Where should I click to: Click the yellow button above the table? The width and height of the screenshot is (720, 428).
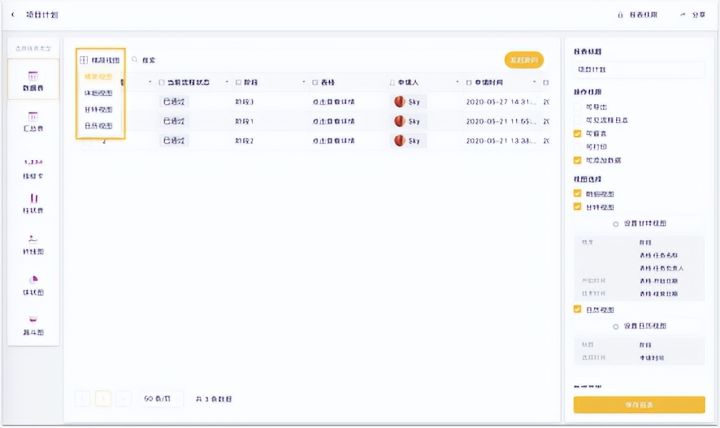click(524, 60)
